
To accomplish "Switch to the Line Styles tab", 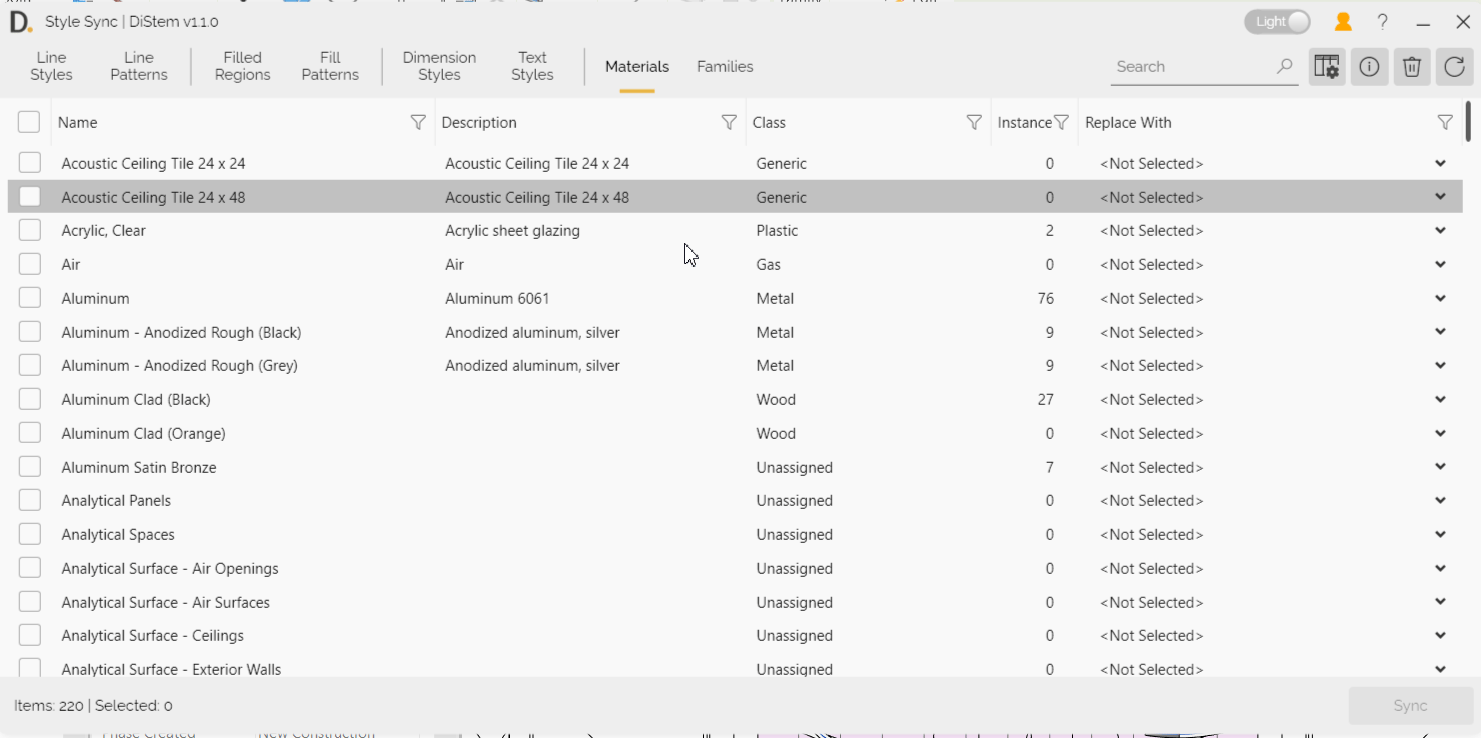I will point(51,66).
